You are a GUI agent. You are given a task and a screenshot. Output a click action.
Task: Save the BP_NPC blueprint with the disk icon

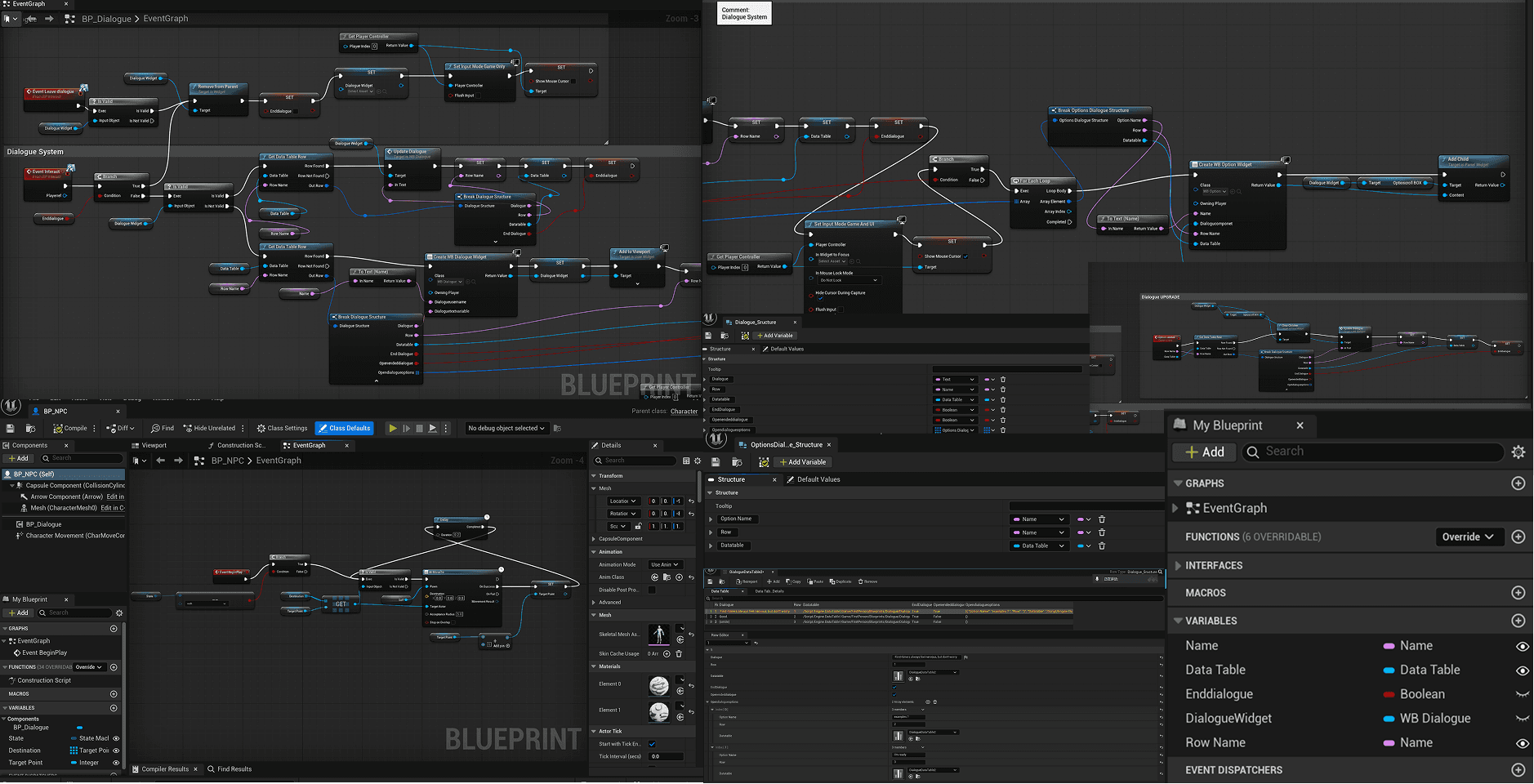pos(10,428)
